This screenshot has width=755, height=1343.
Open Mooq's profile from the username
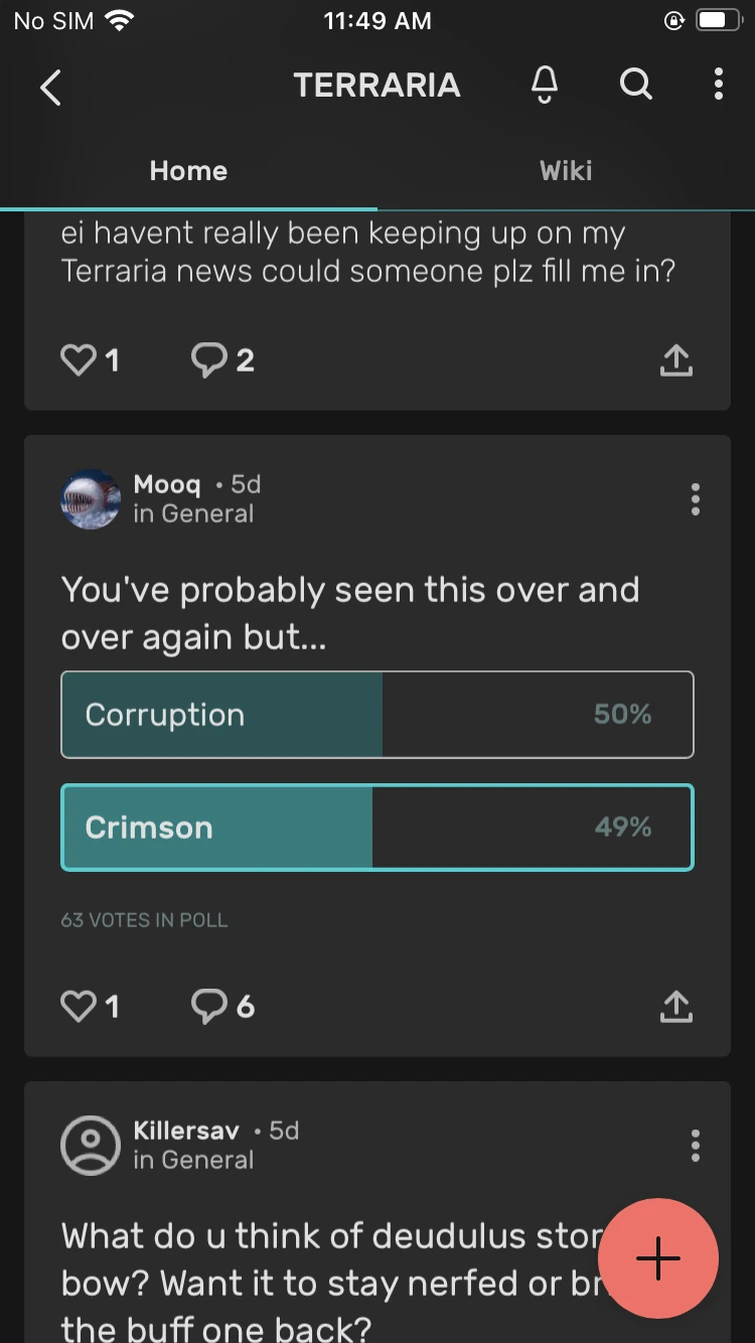166,484
